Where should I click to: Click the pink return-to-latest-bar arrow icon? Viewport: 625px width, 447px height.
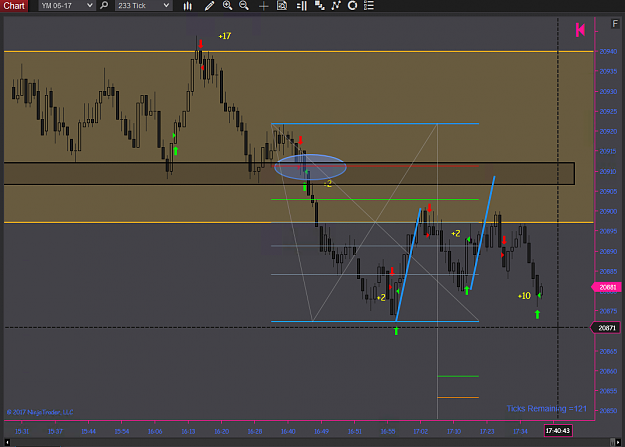point(580,30)
